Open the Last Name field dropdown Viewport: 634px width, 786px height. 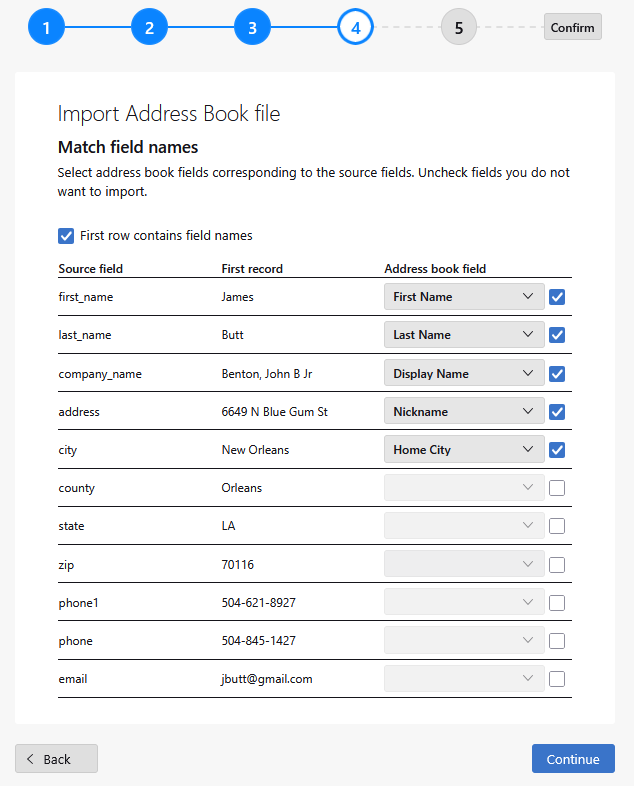[x=464, y=335]
